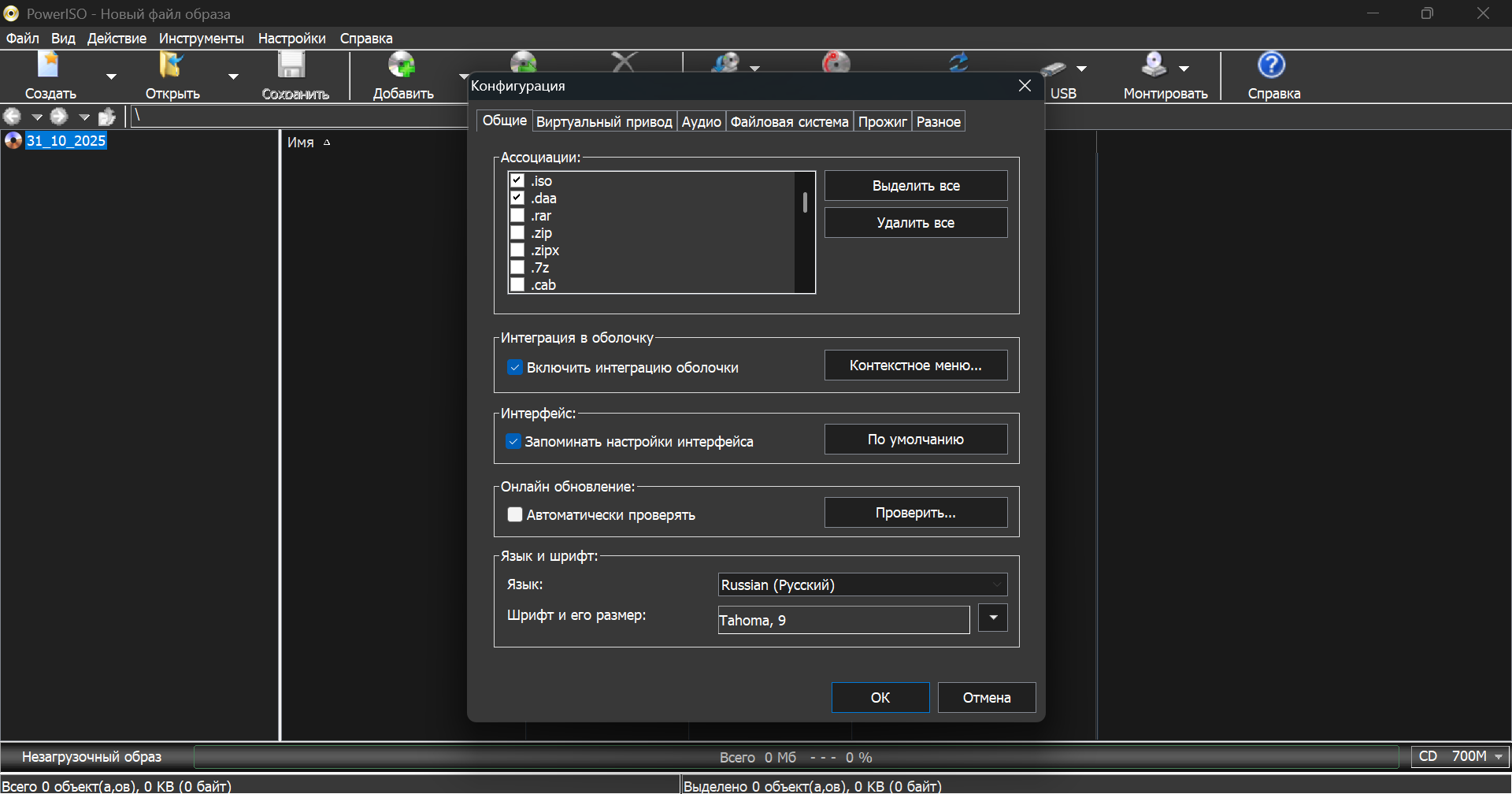
Task: Click the Удалить все button
Action: click(x=916, y=223)
